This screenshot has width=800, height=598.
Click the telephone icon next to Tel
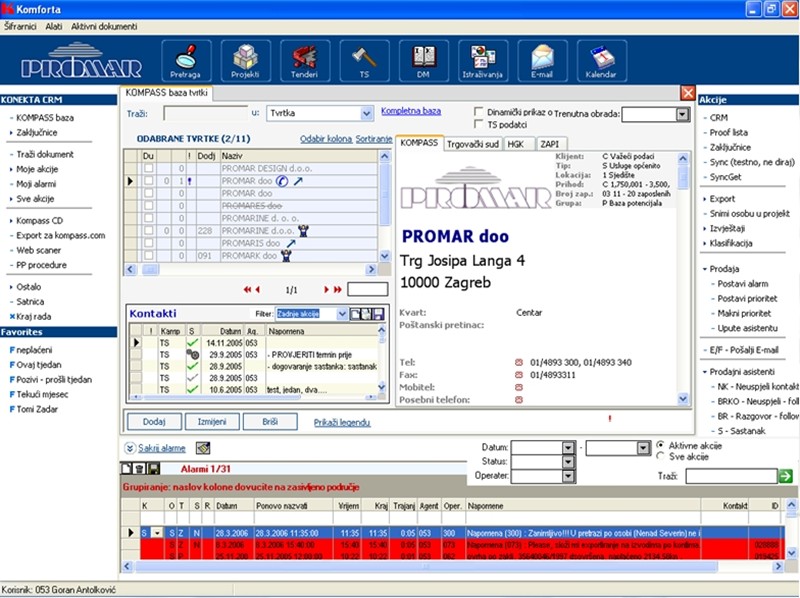click(519, 362)
